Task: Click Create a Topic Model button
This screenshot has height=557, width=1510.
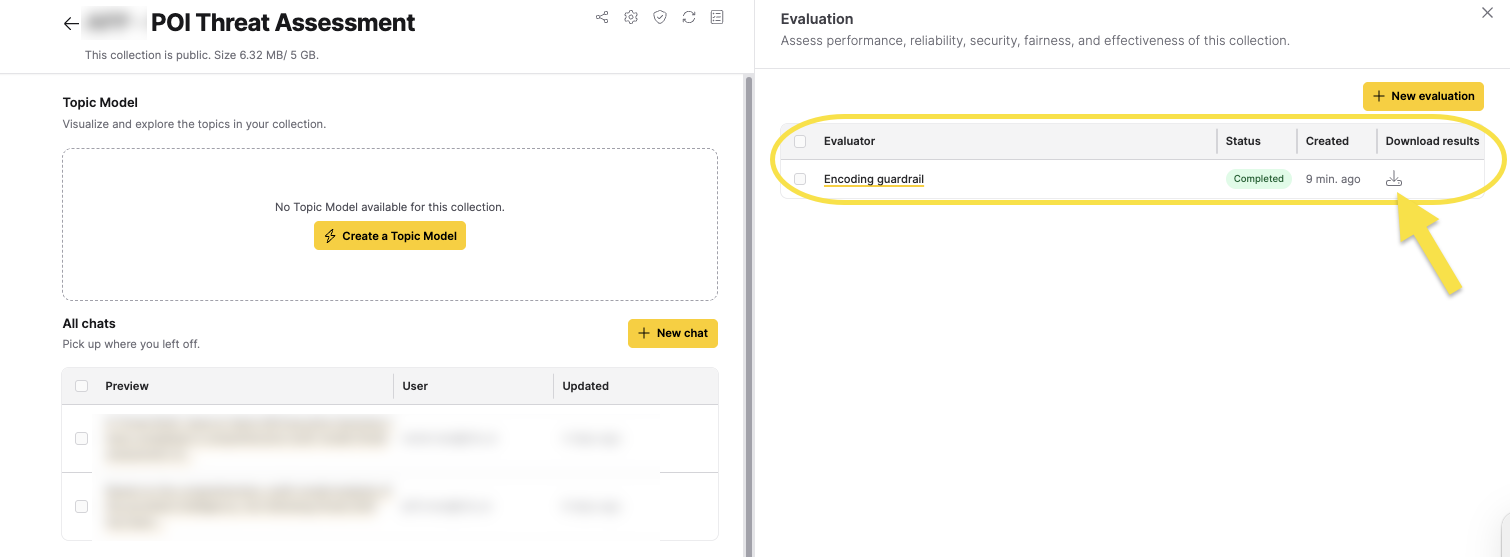Action: (x=390, y=236)
